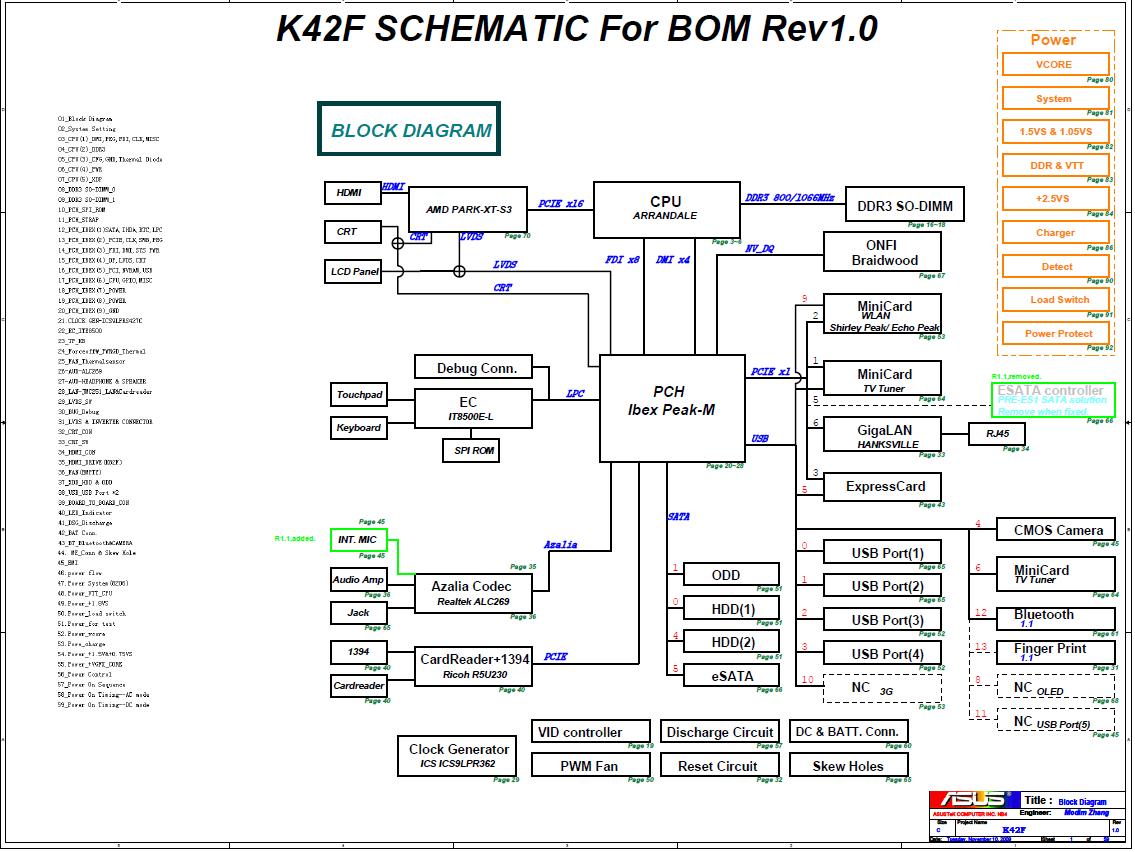
Task: Click the 'CardReader+1394 Ricoh R5U230' block
Action: (x=473, y=667)
